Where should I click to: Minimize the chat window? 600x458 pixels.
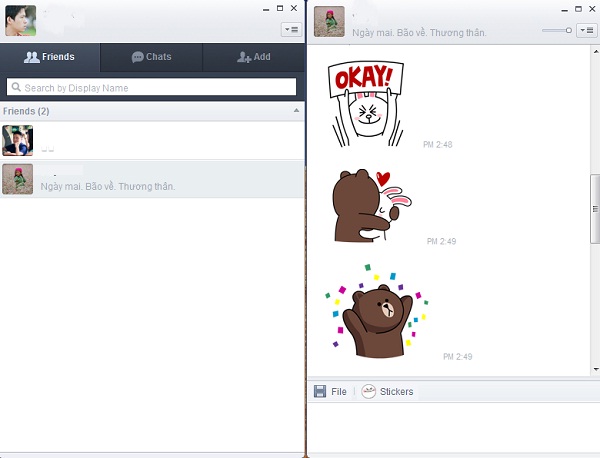tap(564, 10)
